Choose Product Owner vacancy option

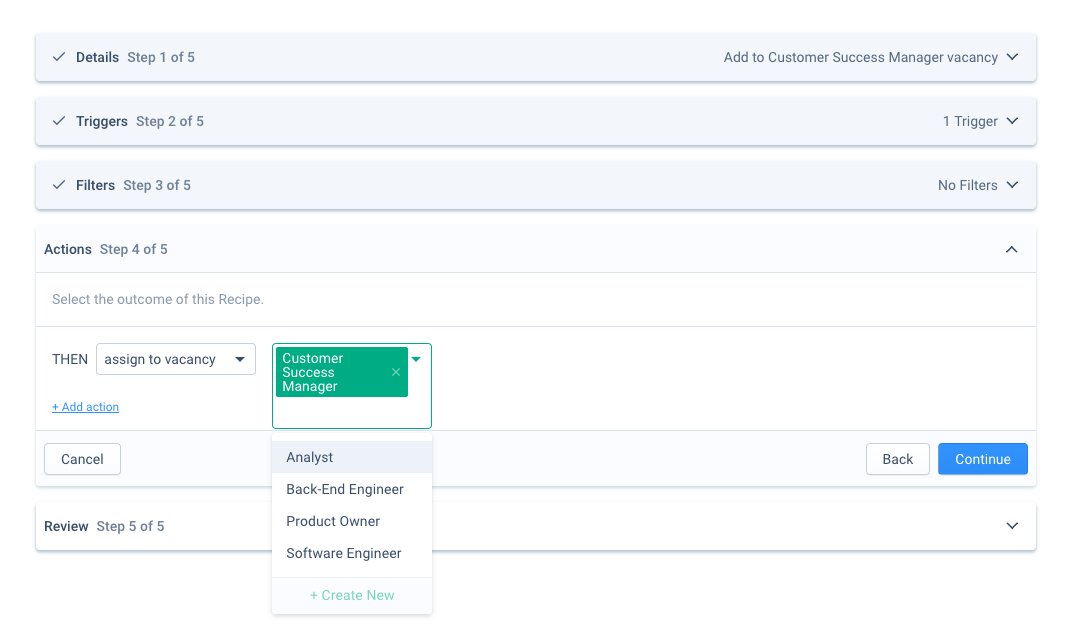pos(352,521)
